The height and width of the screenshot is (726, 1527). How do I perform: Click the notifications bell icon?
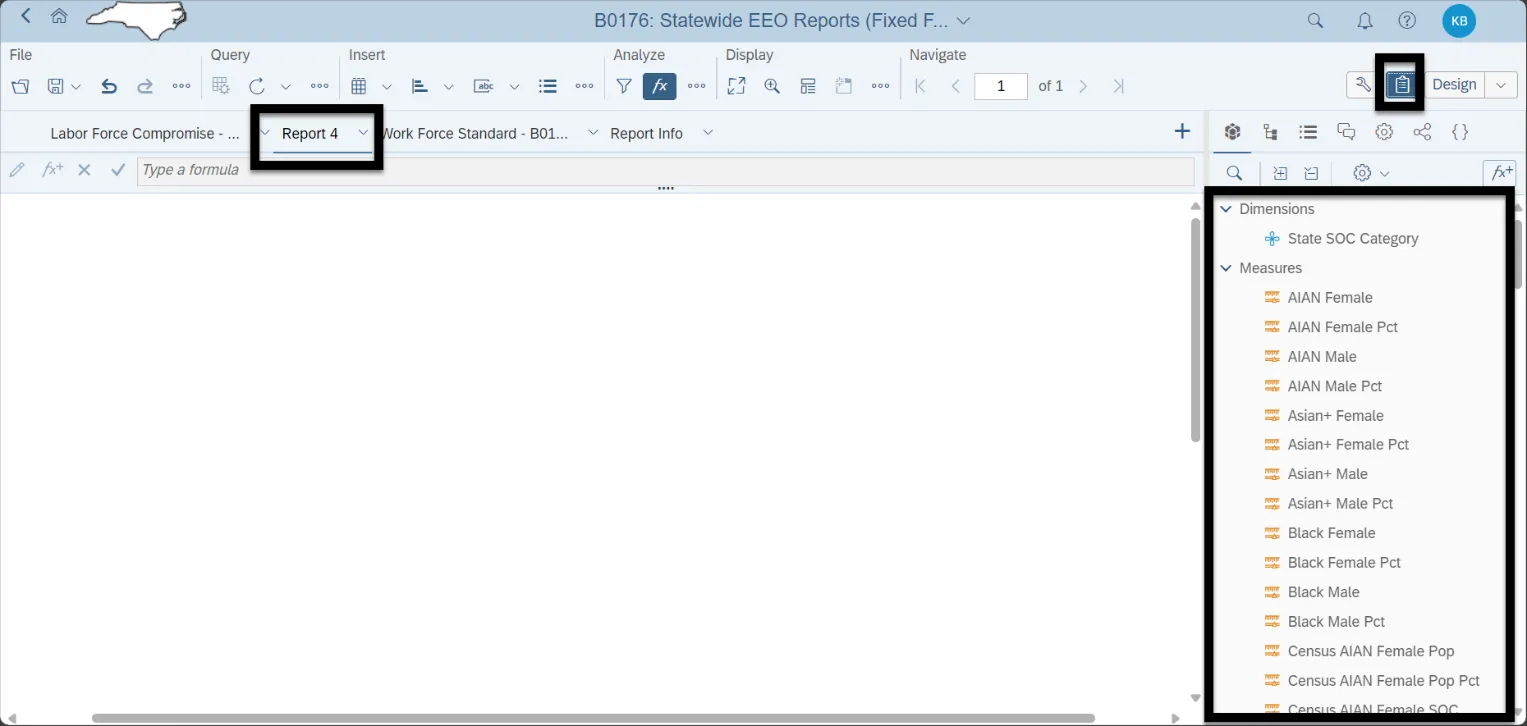(1364, 20)
